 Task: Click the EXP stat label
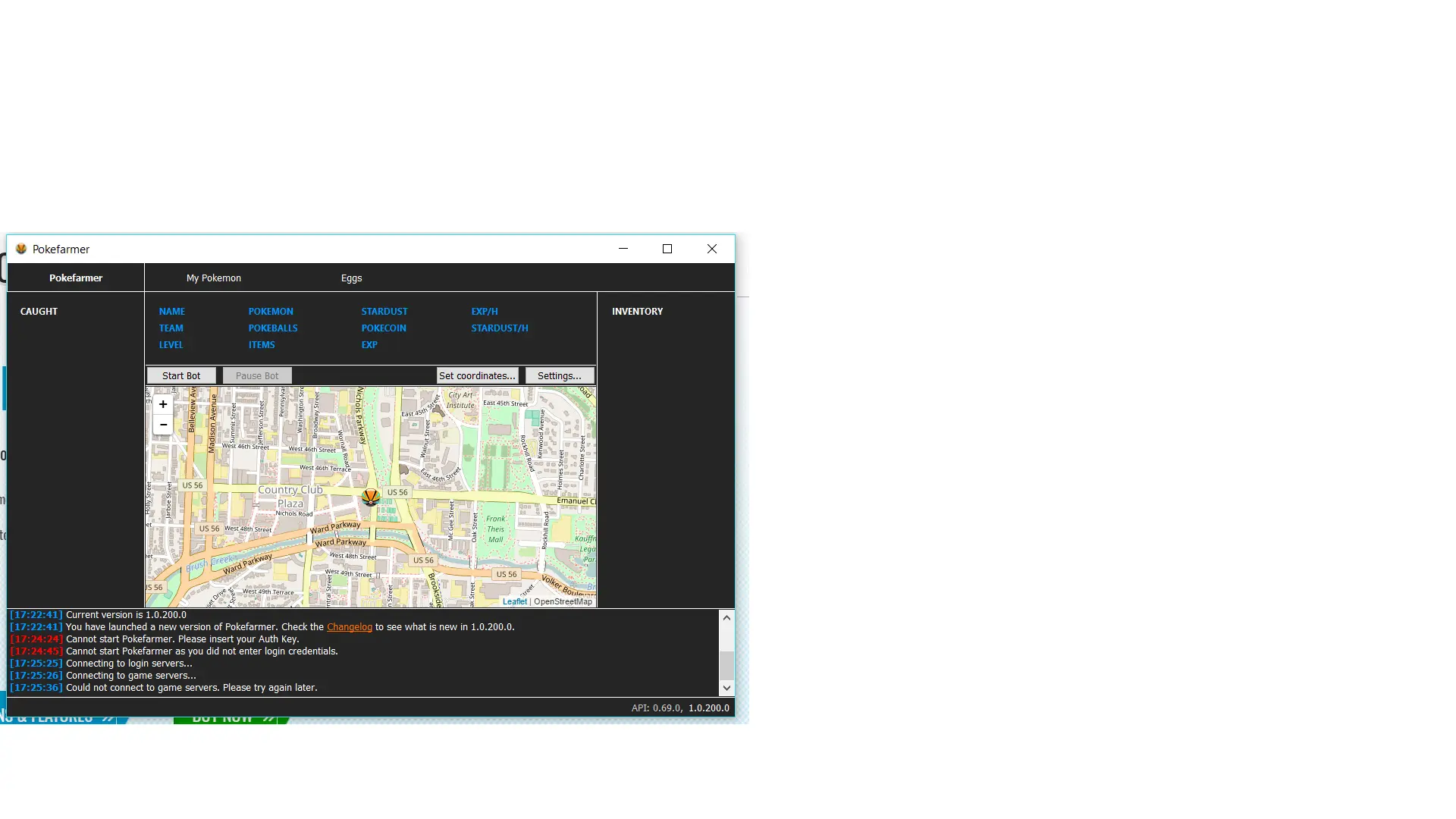pyautogui.click(x=369, y=345)
